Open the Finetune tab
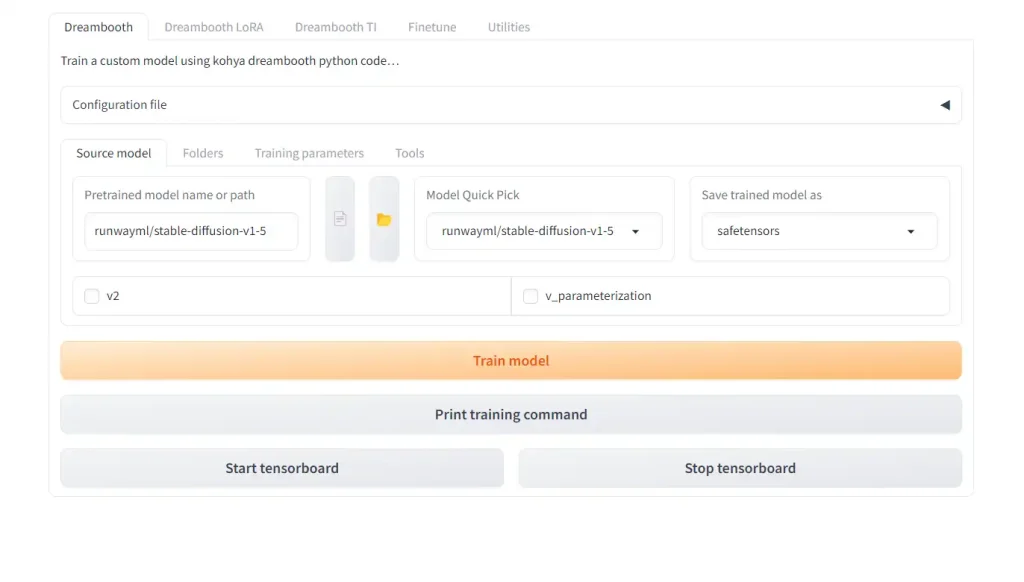Screen dimensions: 1024x582 [432, 27]
